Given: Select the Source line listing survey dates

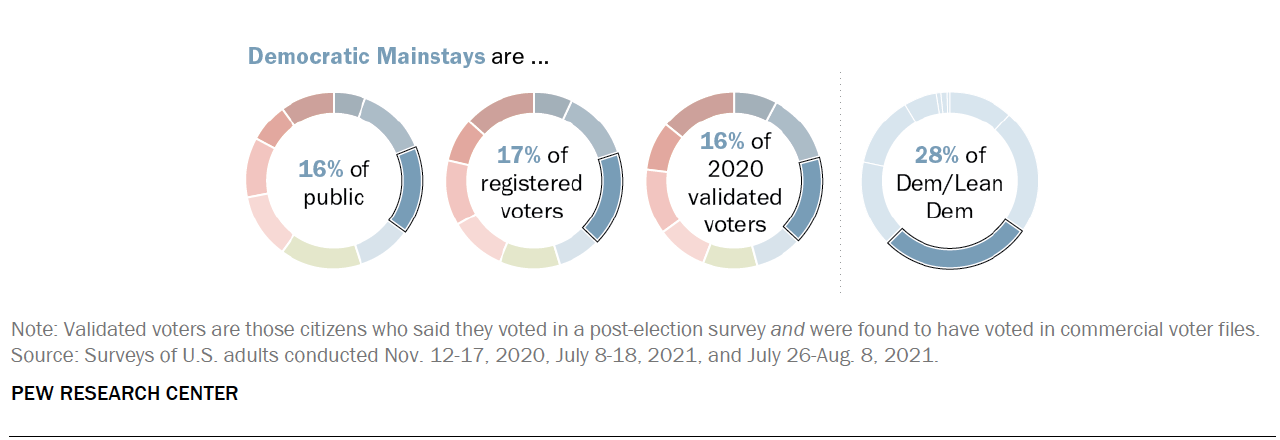Looking at the screenshot, I should (x=475, y=356).
